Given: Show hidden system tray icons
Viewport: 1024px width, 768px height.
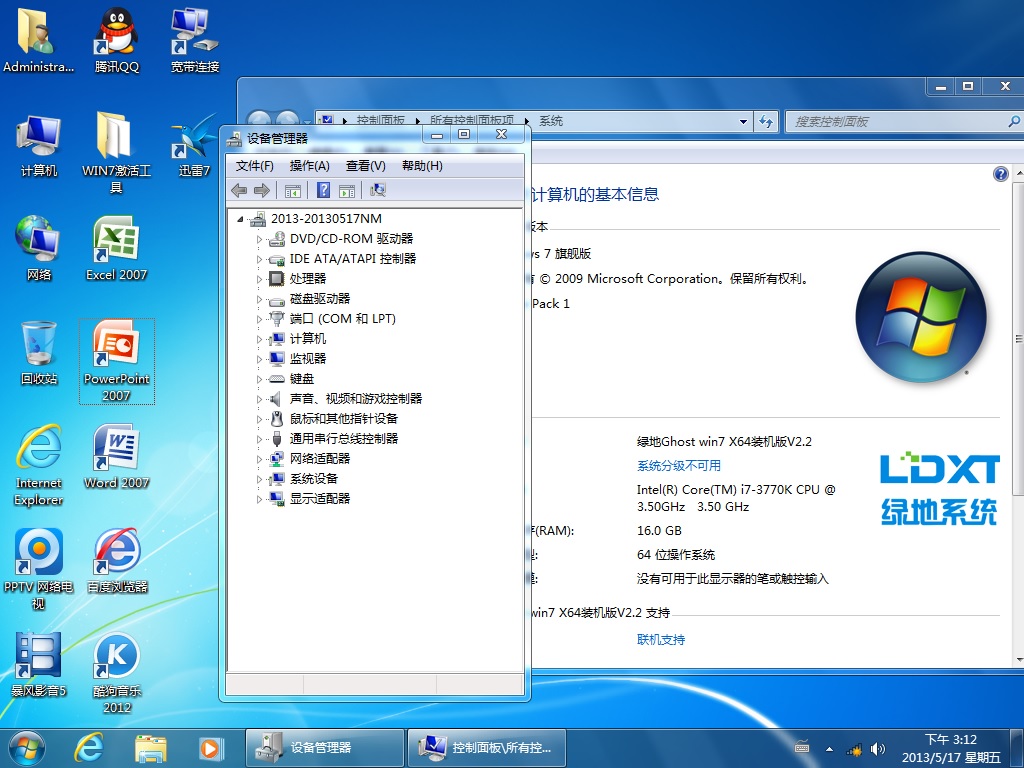Looking at the screenshot, I should tap(829, 749).
